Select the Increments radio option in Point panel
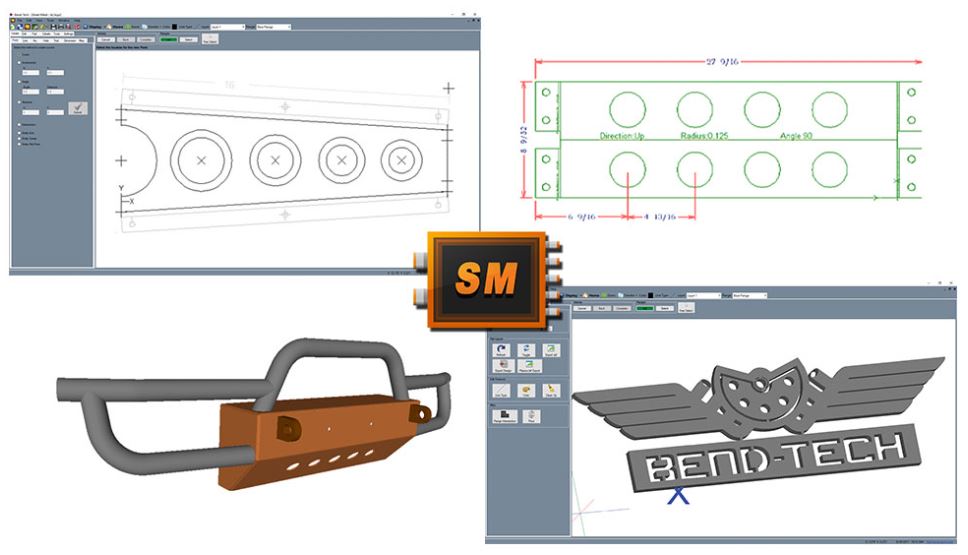 click(19, 62)
